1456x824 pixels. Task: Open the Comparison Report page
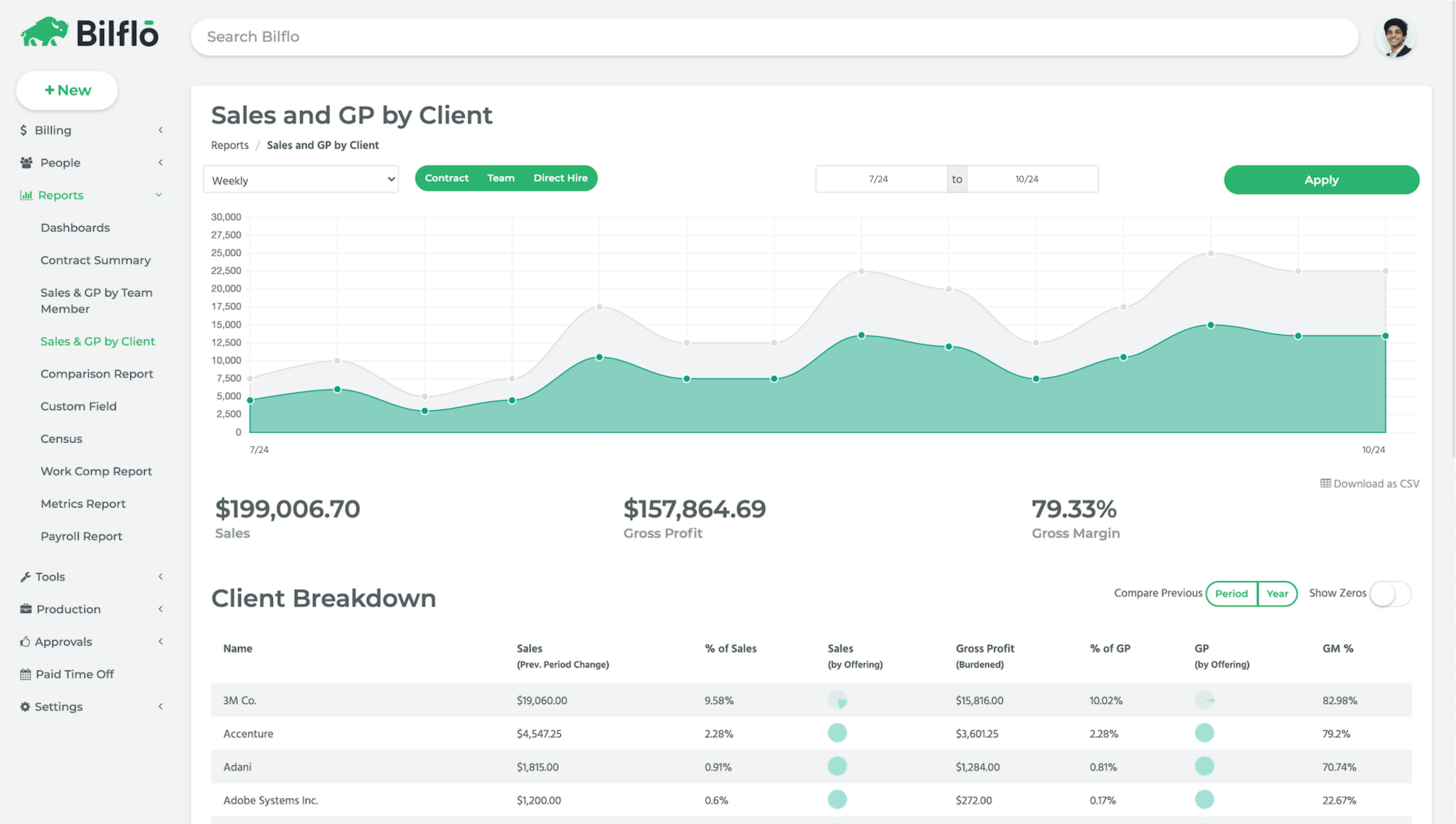(x=97, y=373)
